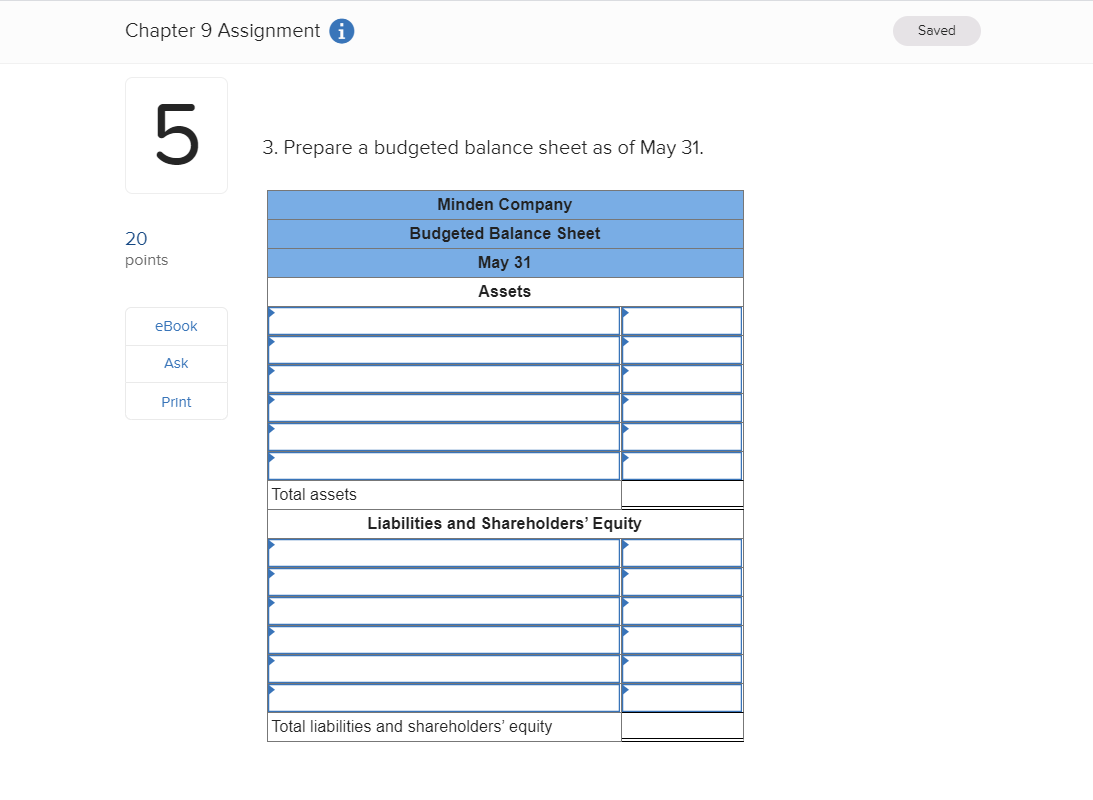
Task: Click the blue arrow in the last Assets row
Action: pos(272,459)
